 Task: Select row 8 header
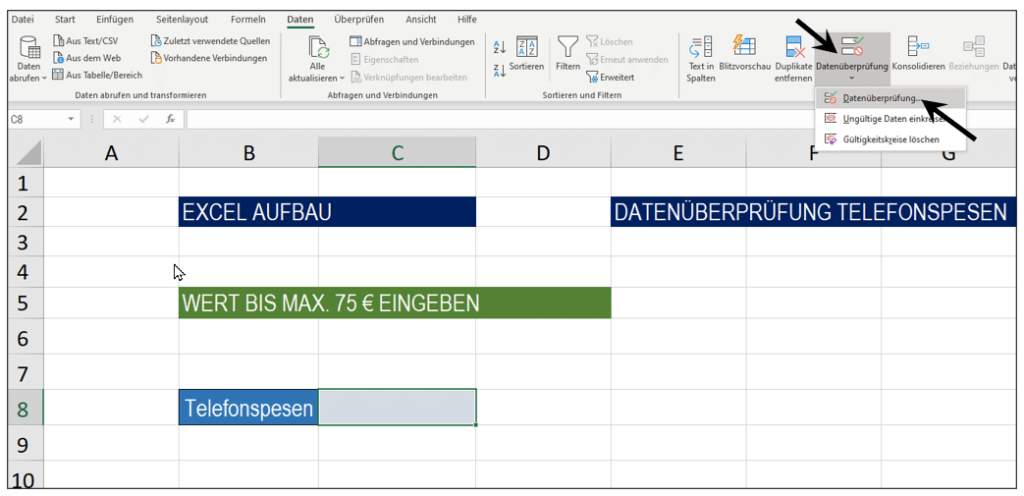click(x=25, y=409)
